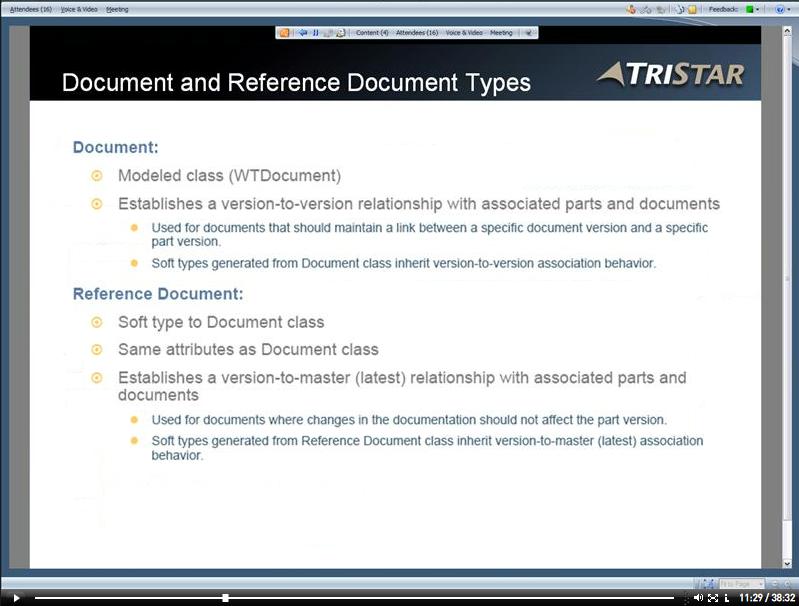Mute the audio using the speaker icon

coord(698,598)
